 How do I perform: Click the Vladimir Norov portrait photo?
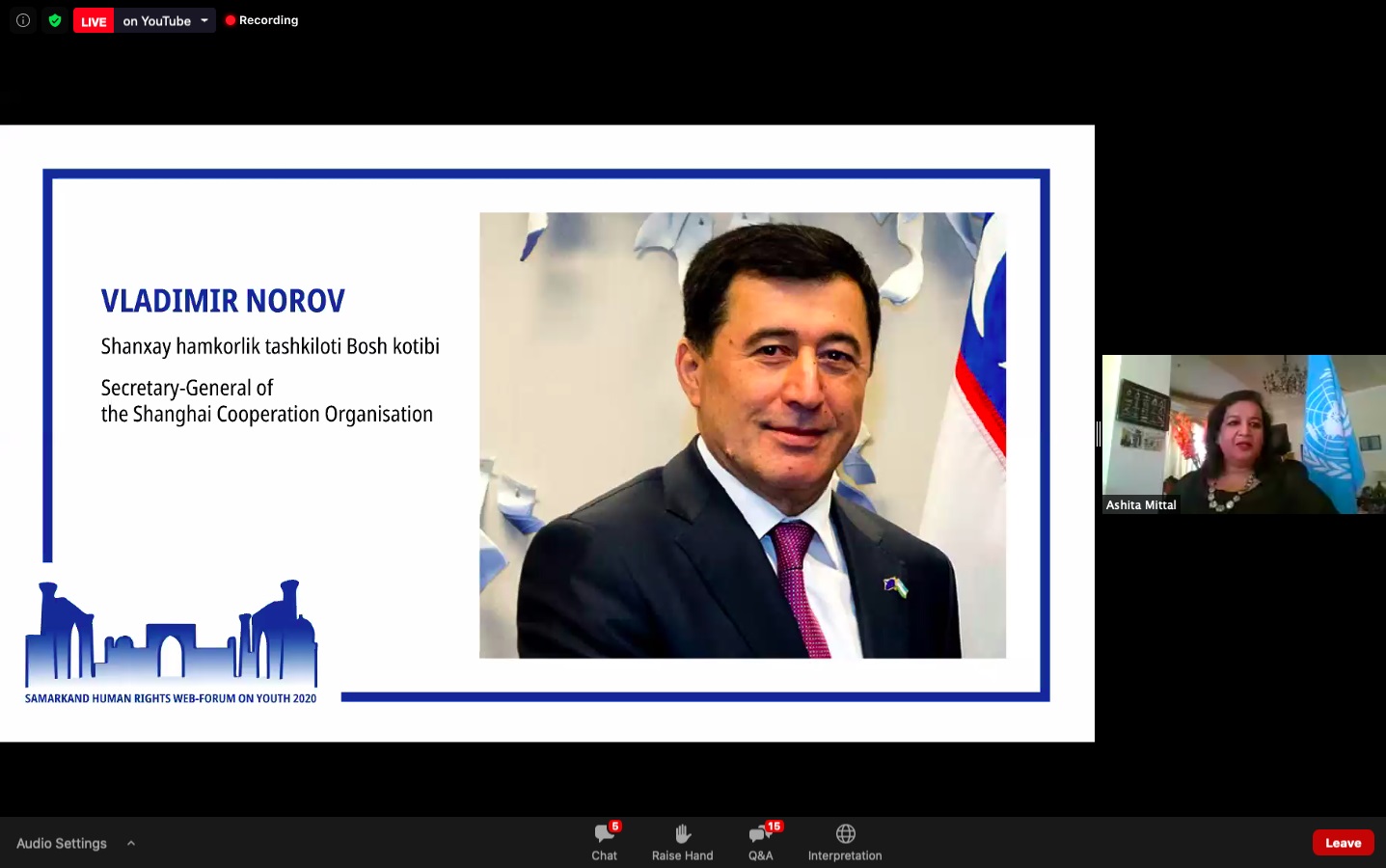tap(743, 435)
